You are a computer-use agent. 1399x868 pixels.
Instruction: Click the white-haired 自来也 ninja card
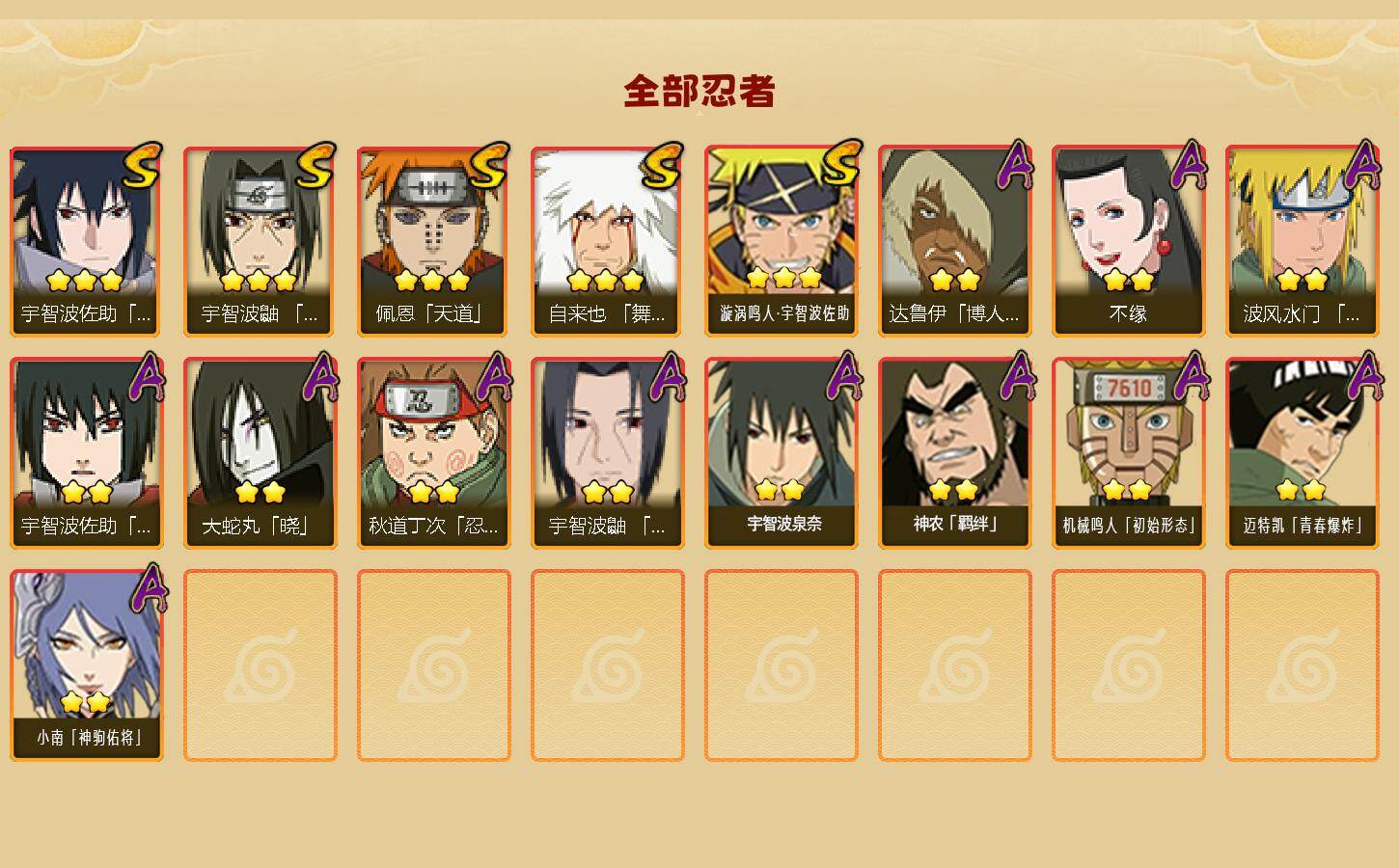pyautogui.click(x=608, y=241)
